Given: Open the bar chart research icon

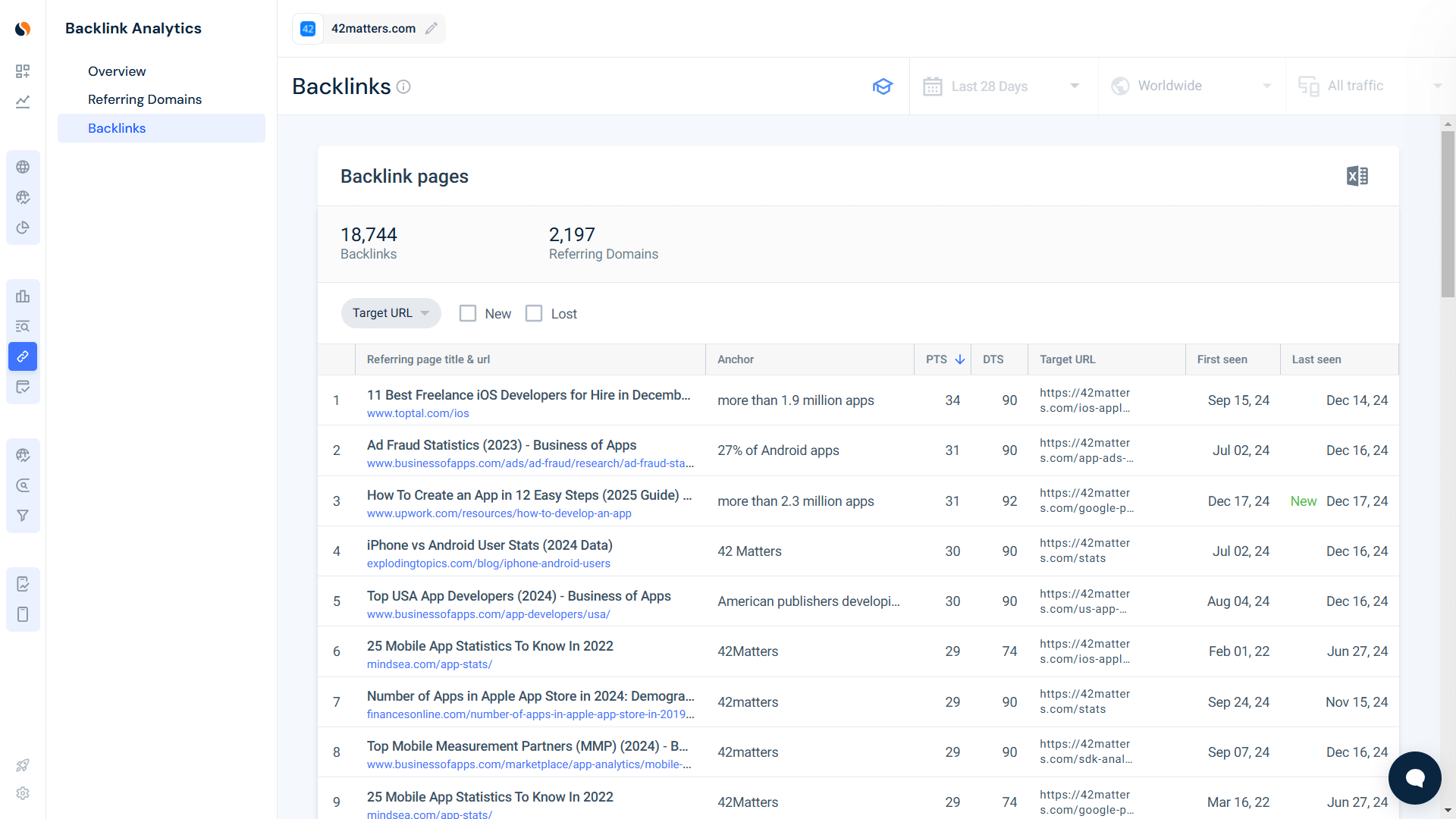Looking at the screenshot, I should click(23, 296).
